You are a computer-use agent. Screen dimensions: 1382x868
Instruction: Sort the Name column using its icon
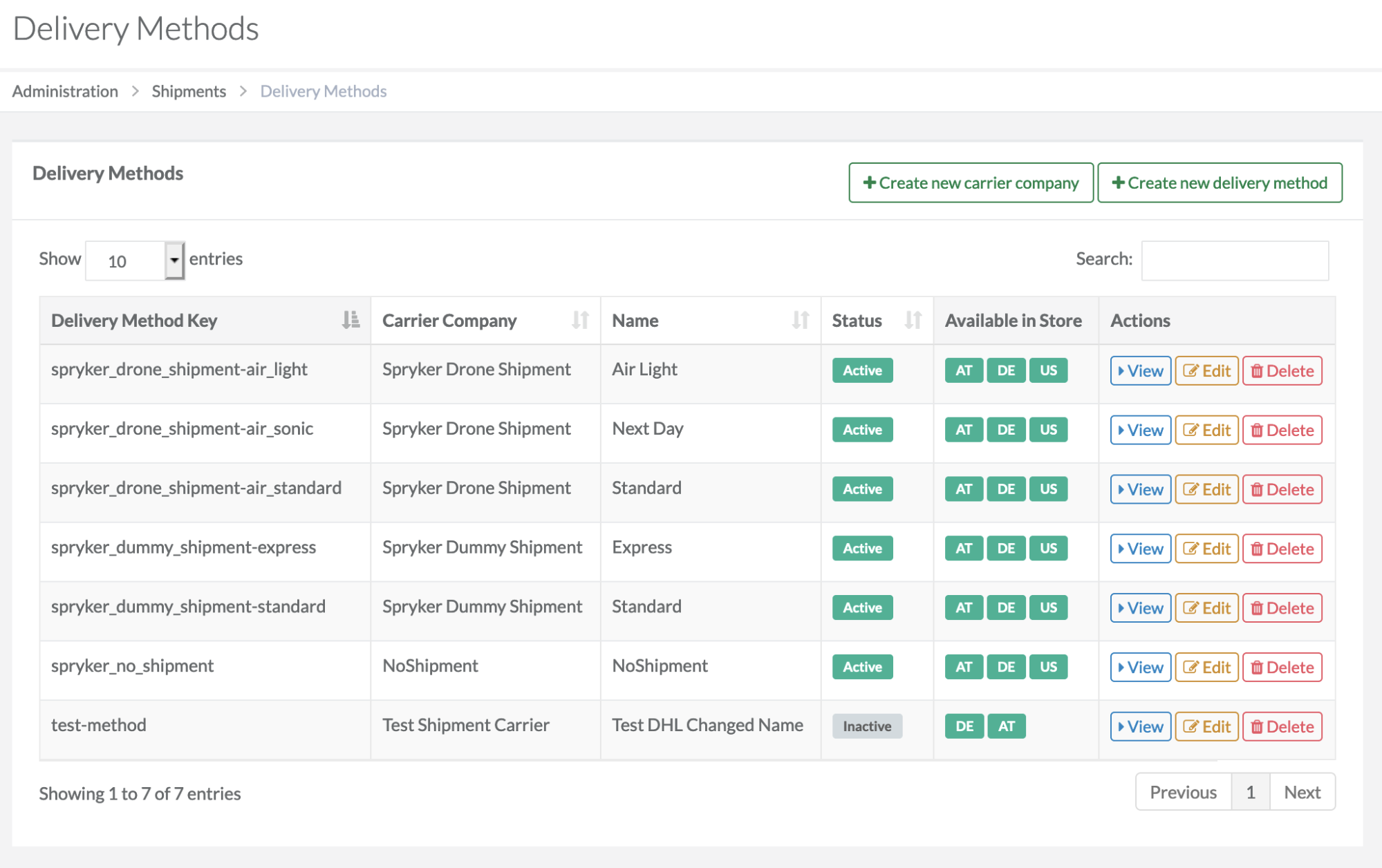coord(801,320)
